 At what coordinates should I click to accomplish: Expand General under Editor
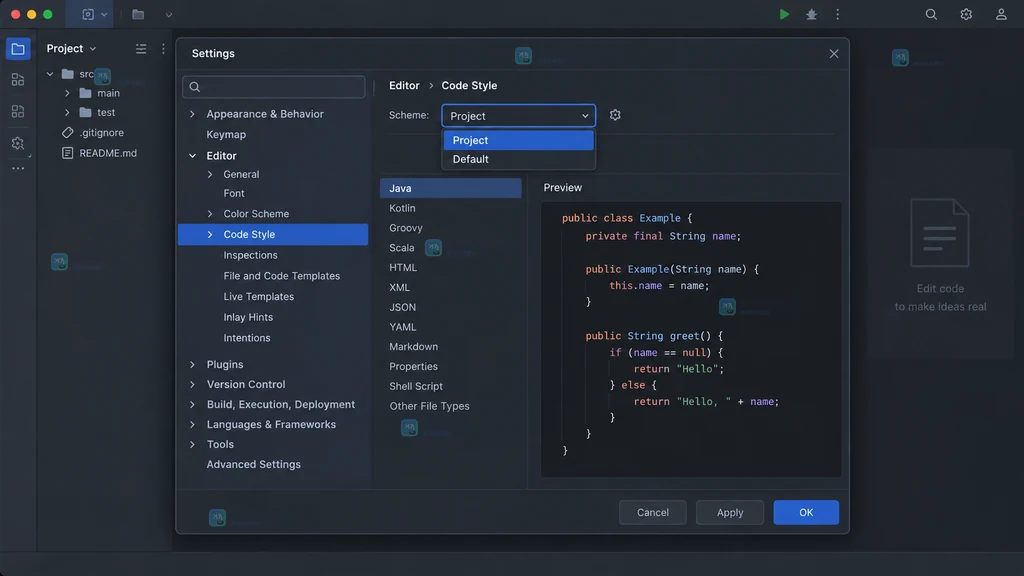tap(210, 174)
